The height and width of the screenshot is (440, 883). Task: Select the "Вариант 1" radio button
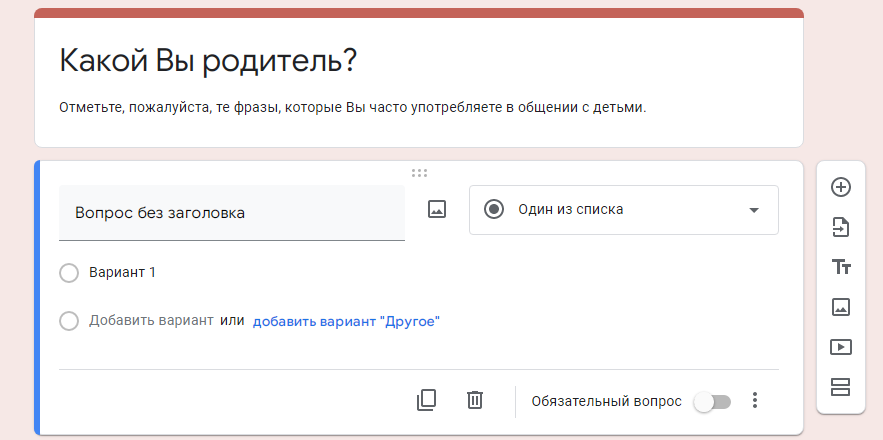[69, 273]
